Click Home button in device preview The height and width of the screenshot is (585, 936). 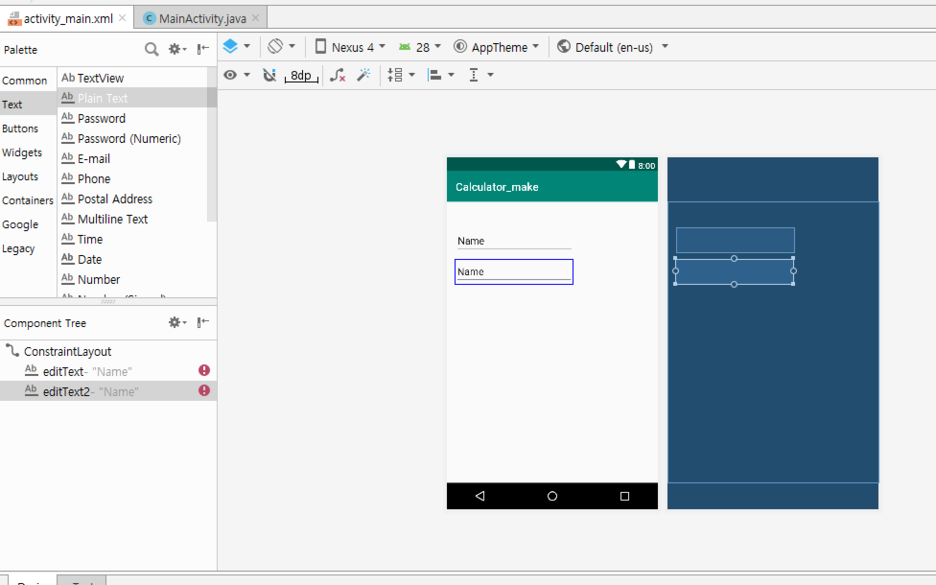552,496
